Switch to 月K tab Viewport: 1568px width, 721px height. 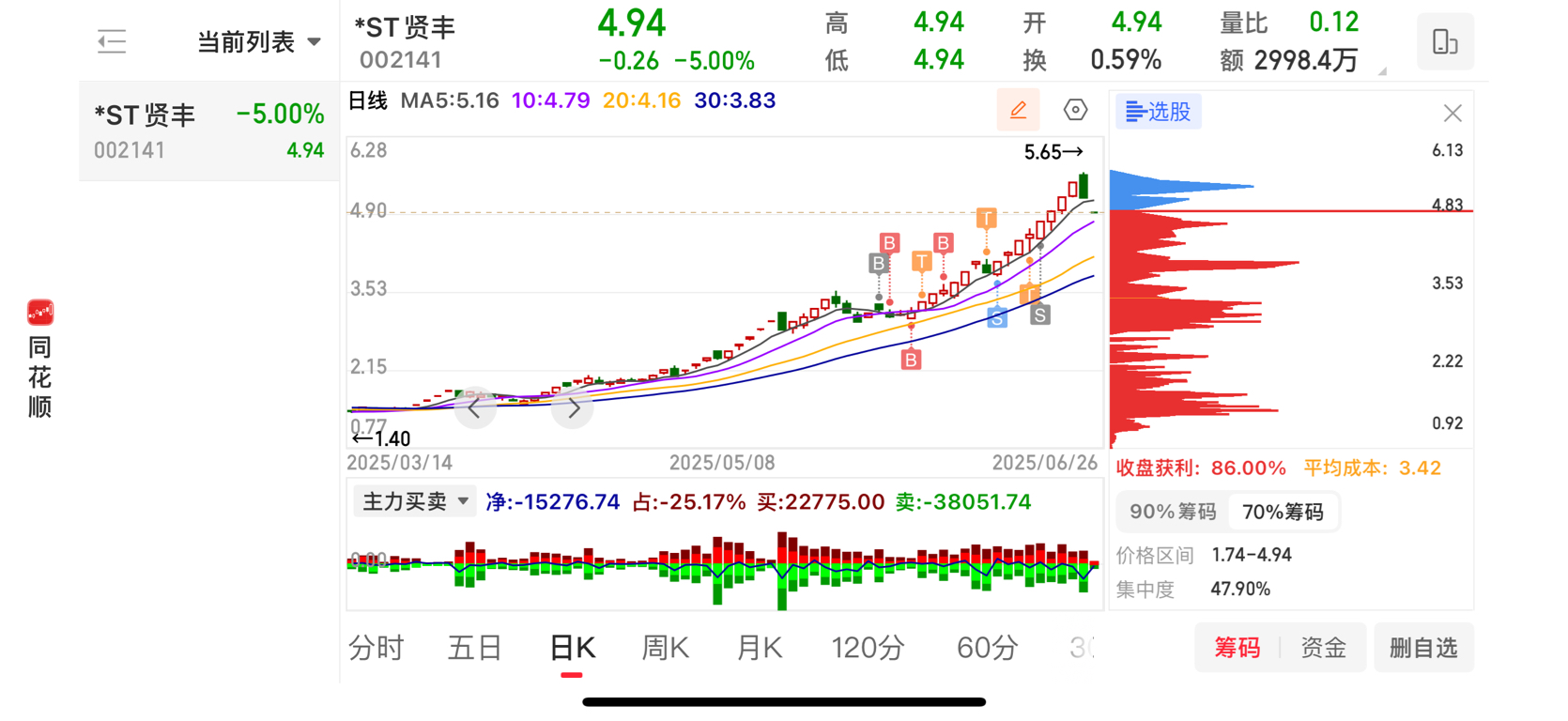tap(760, 648)
